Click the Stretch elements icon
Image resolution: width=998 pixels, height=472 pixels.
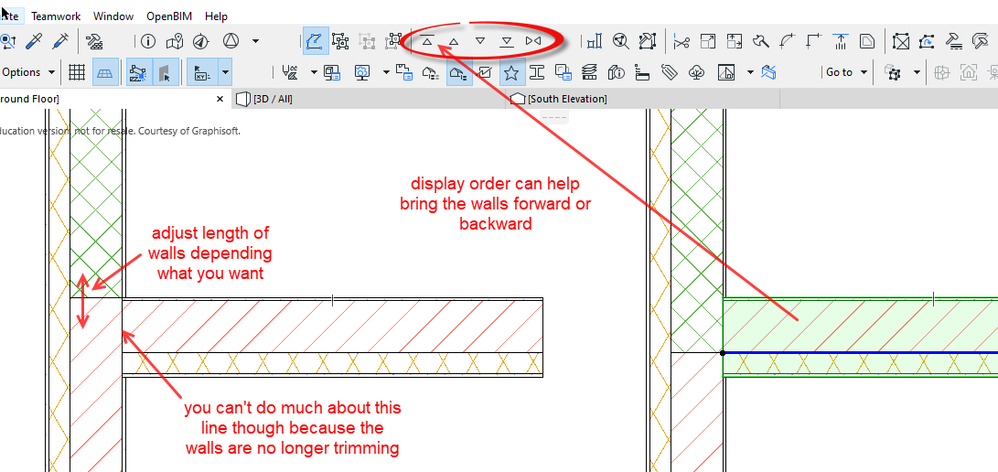click(x=734, y=42)
